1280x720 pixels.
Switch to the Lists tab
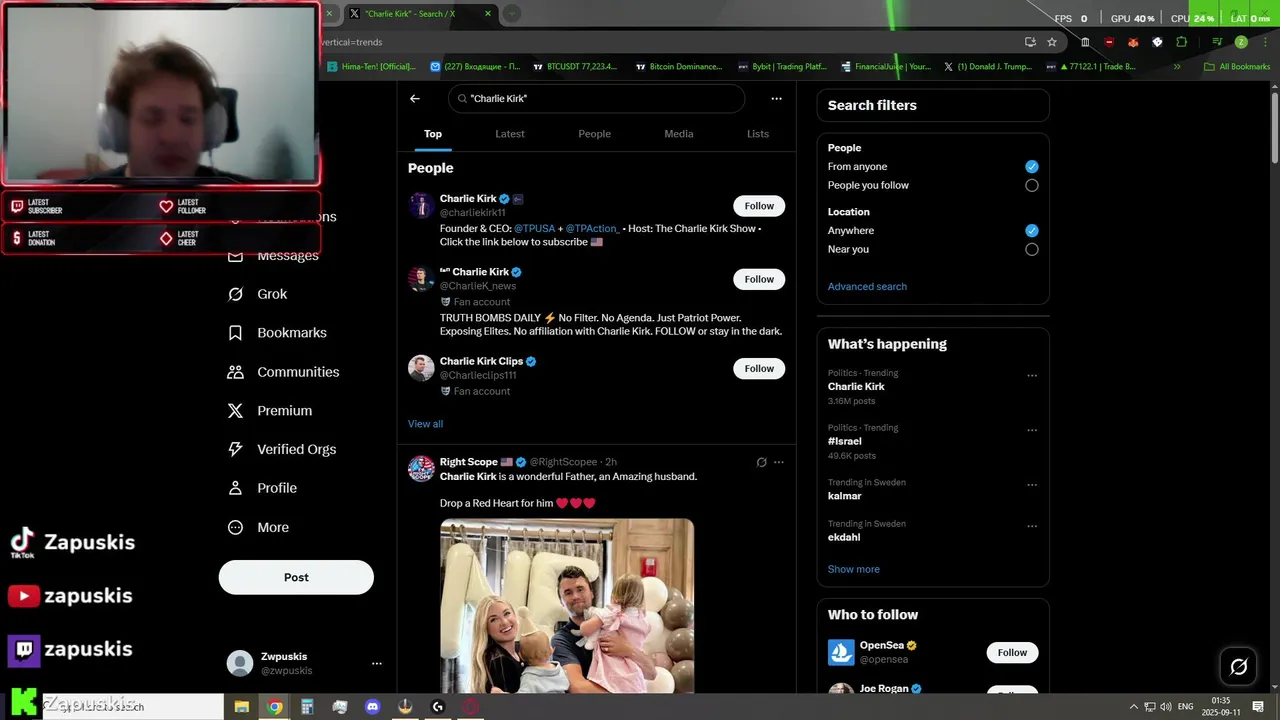point(758,134)
